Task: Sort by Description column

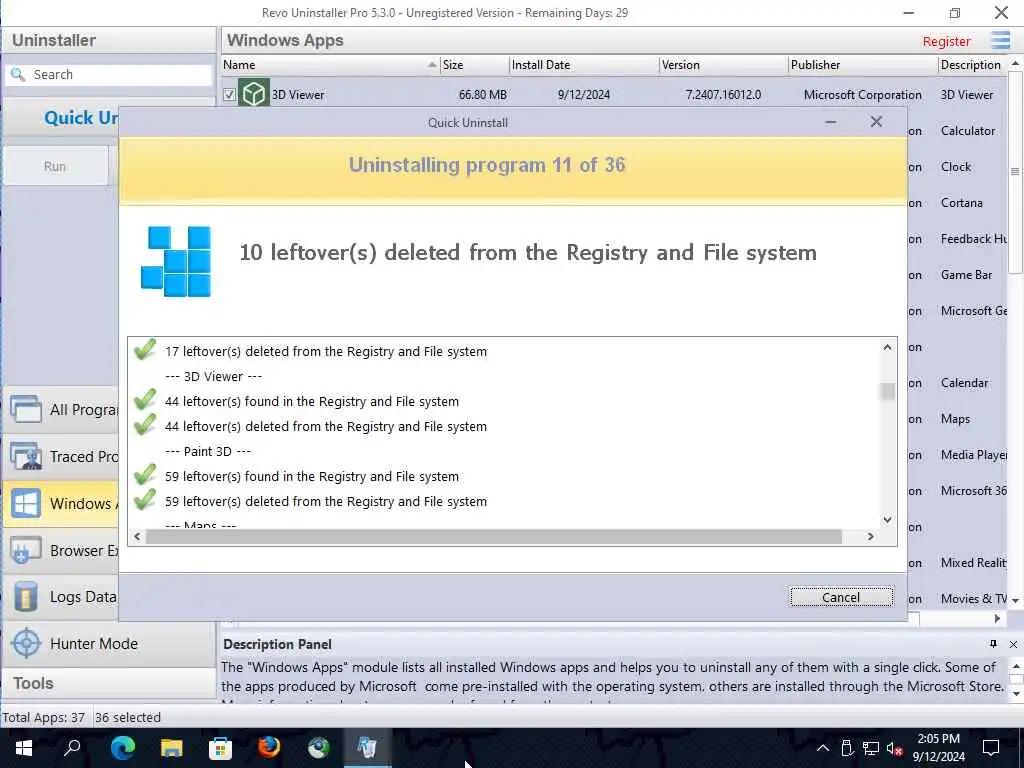Action: click(973, 65)
